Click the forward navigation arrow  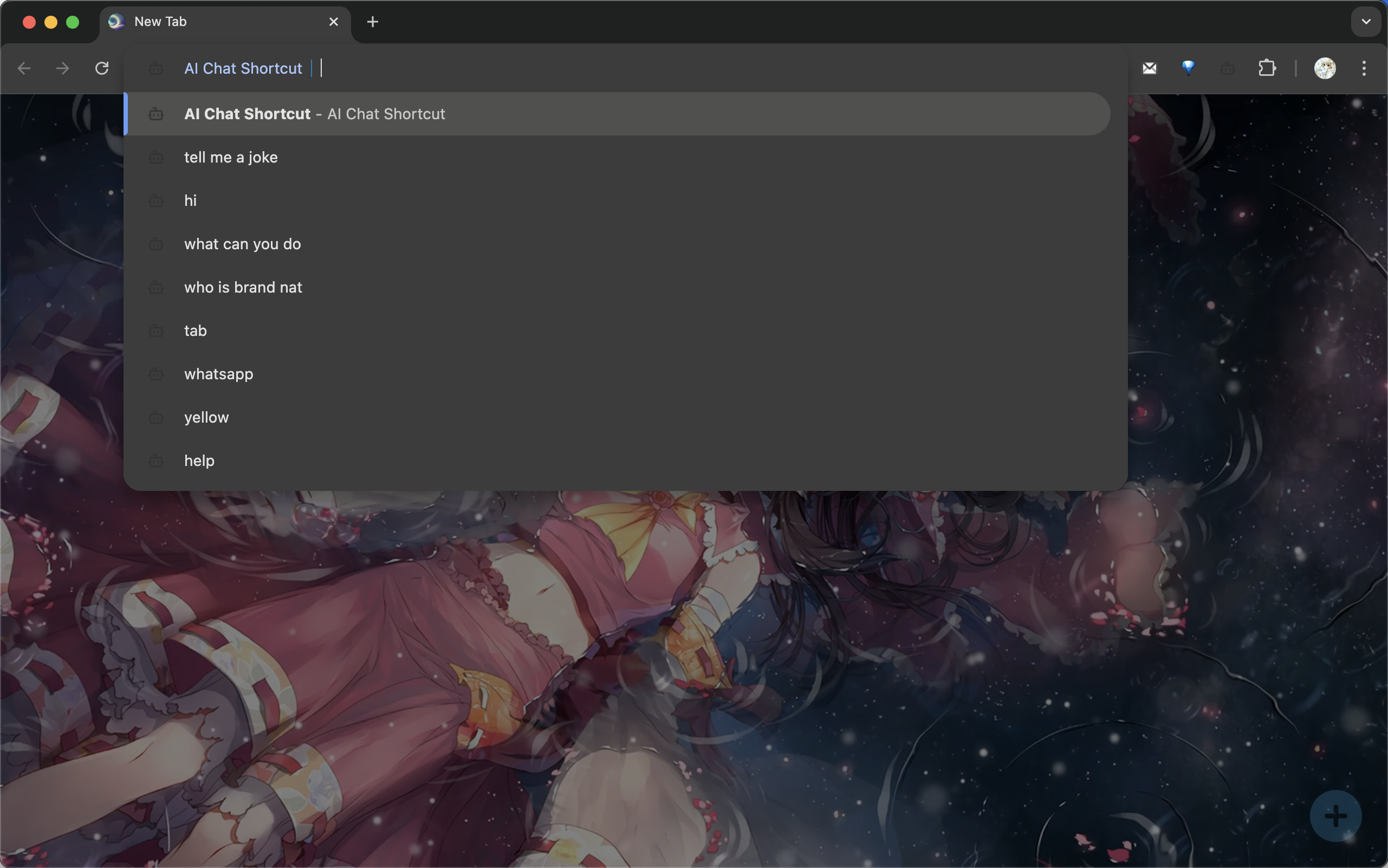click(x=62, y=68)
